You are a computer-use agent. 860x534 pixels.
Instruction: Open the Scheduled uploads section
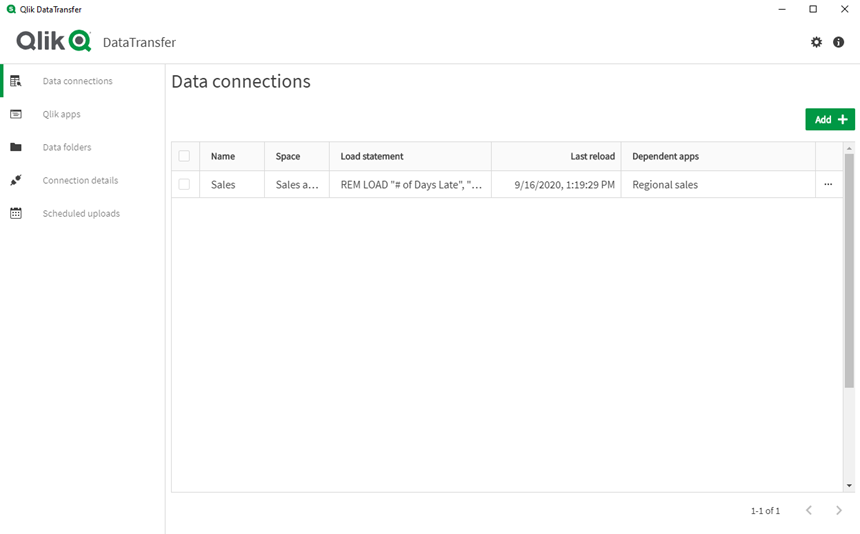81,213
